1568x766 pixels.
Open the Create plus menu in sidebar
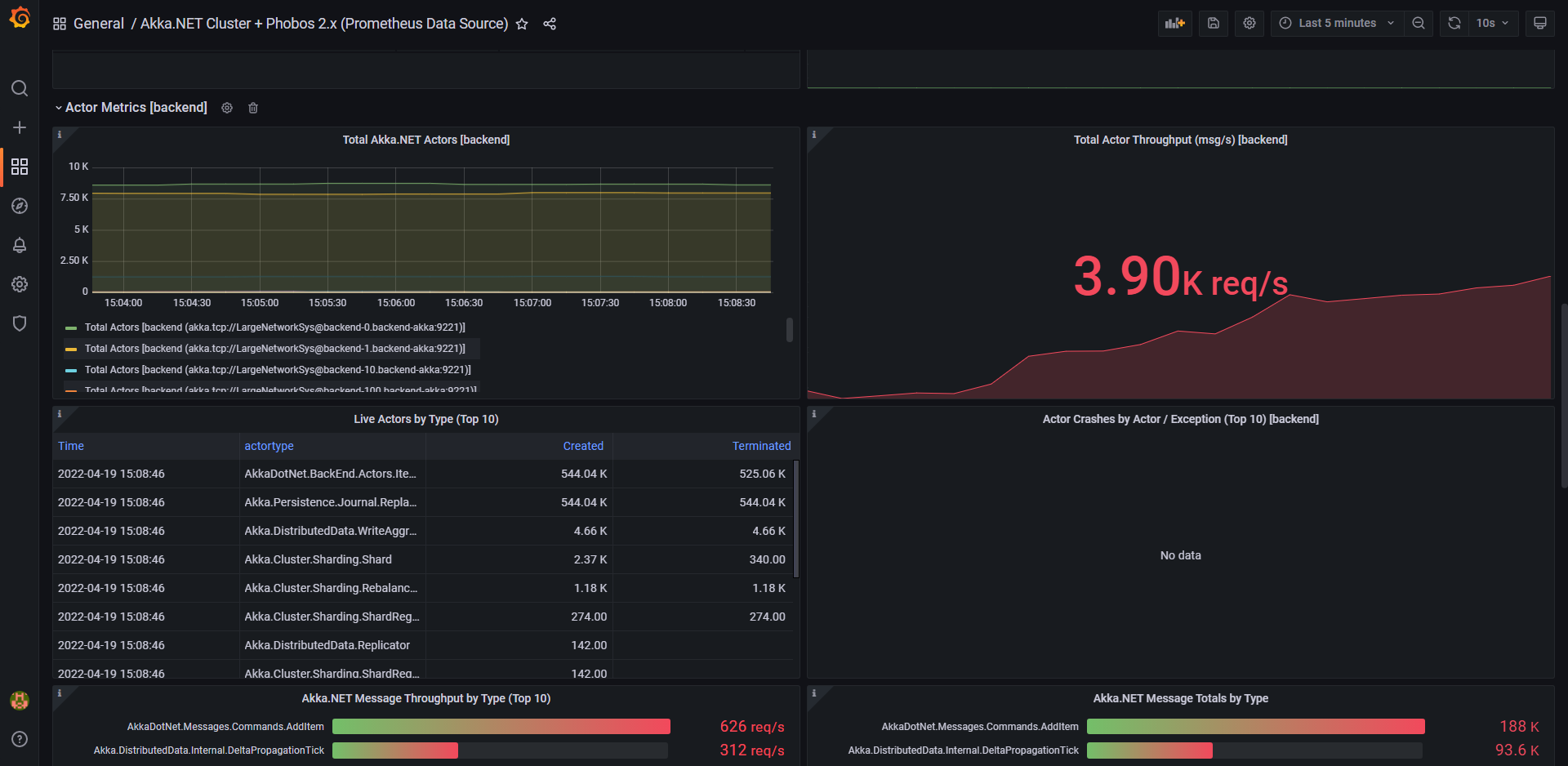pyautogui.click(x=20, y=127)
